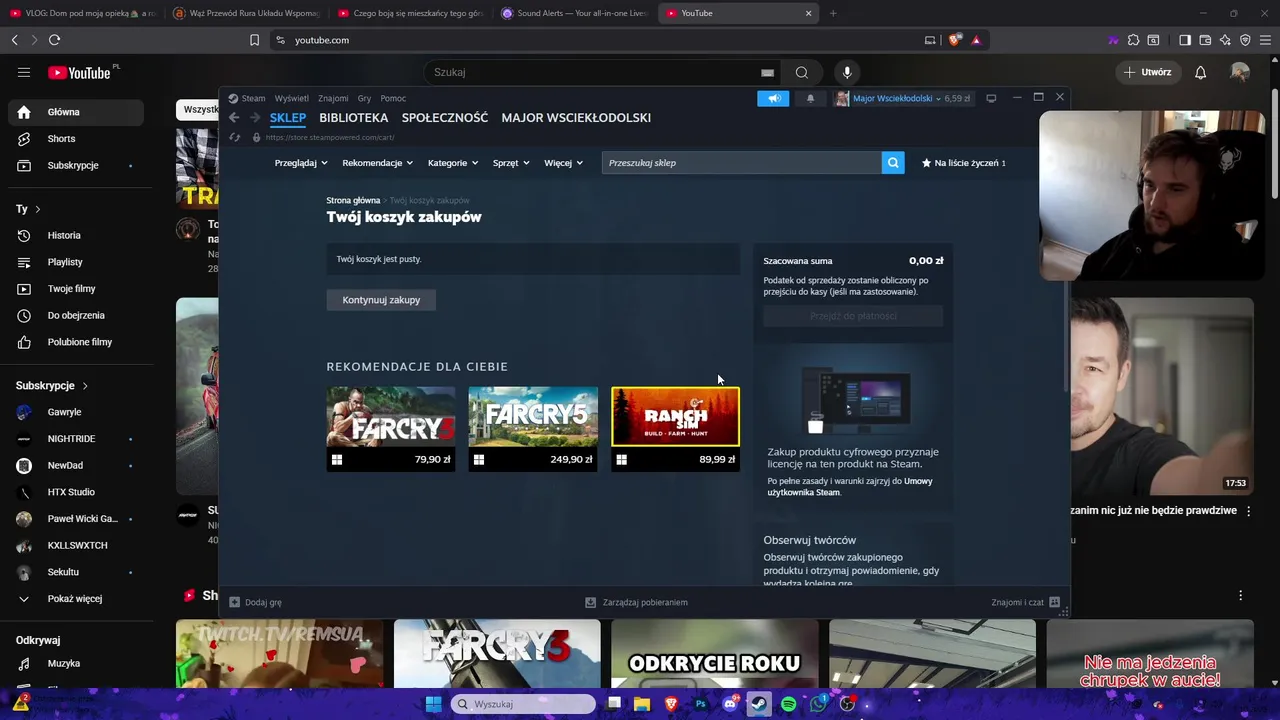The width and height of the screenshot is (1280, 720).
Task: Expand the Subskrypcje section heading
Action: click(x=52, y=386)
